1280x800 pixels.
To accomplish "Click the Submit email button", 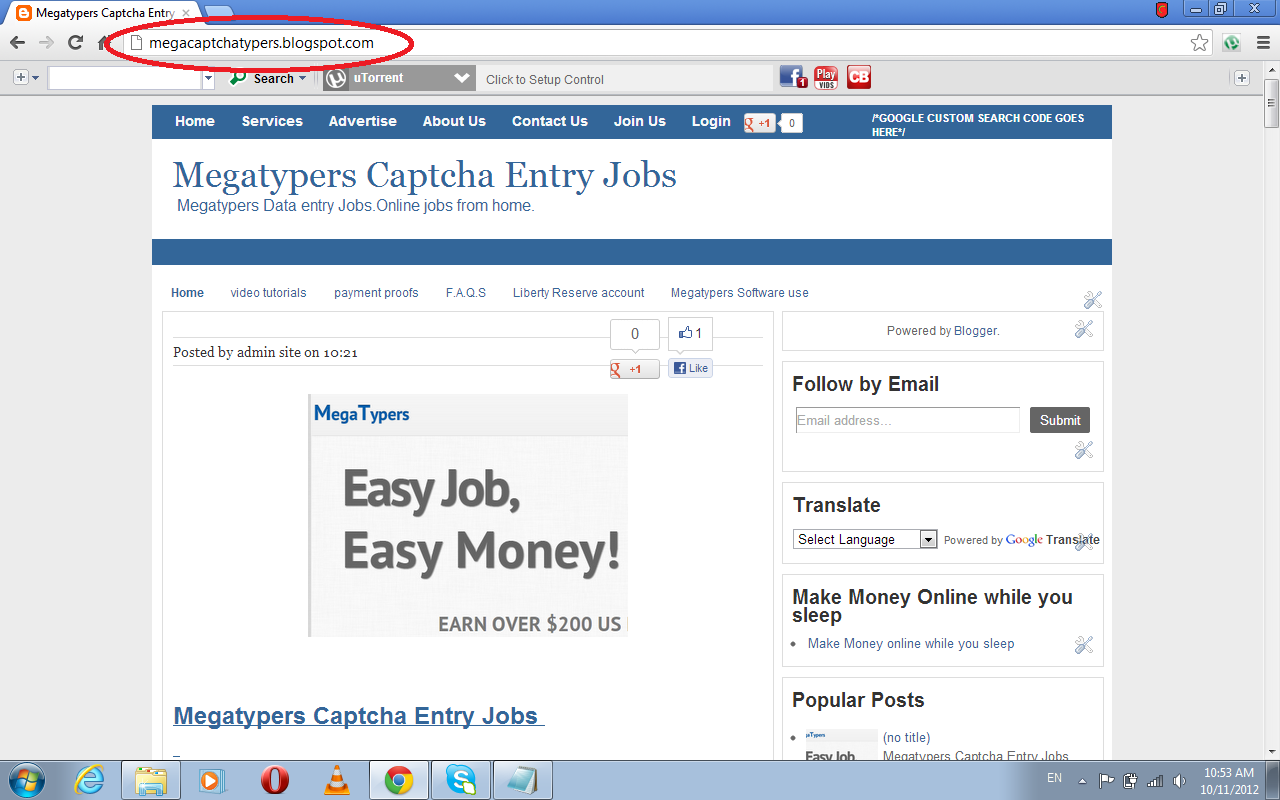I will (1060, 420).
